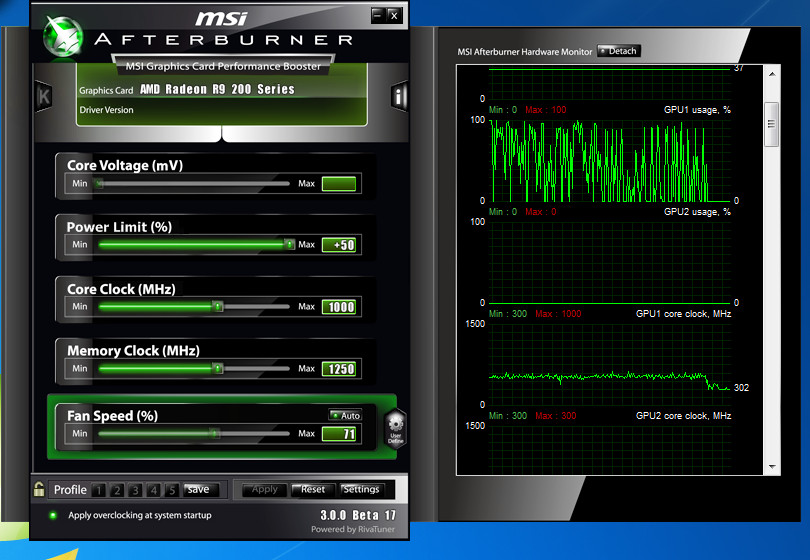This screenshot has width=810, height=560.
Task: Detach the Hardware Monitor panel
Action: (x=619, y=51)
